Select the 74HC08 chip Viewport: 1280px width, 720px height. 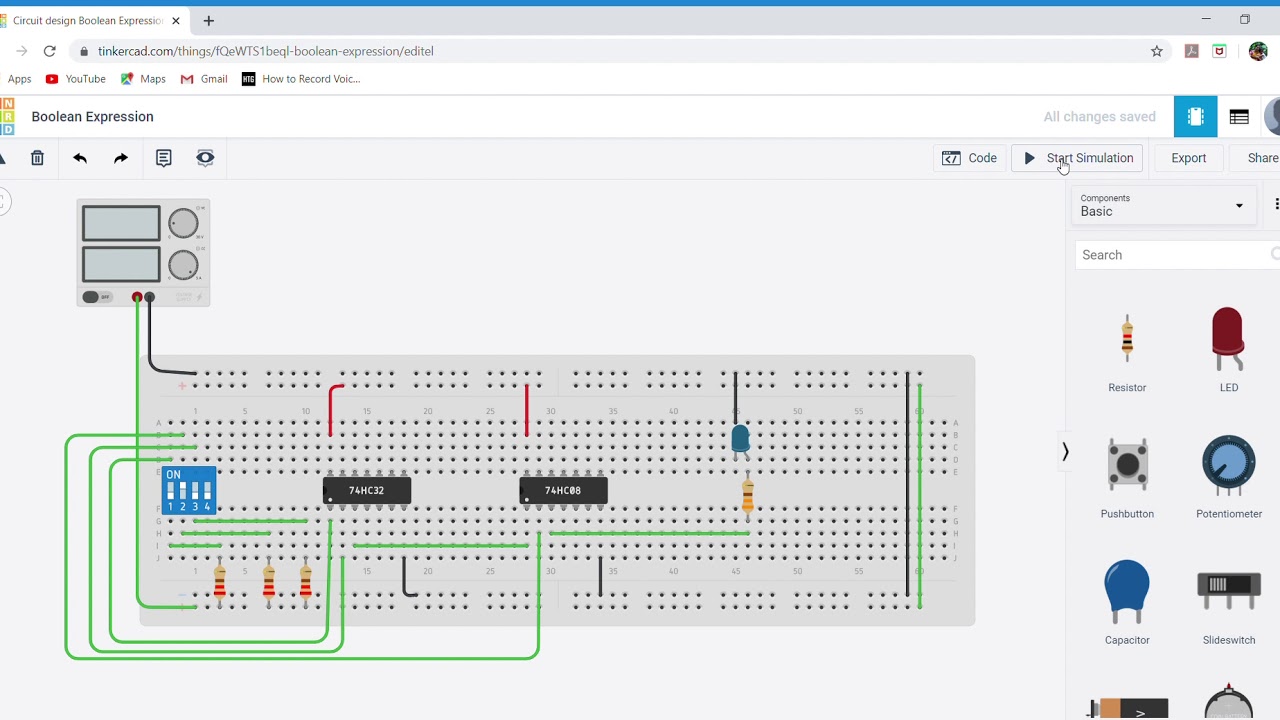tap(563, 490)
